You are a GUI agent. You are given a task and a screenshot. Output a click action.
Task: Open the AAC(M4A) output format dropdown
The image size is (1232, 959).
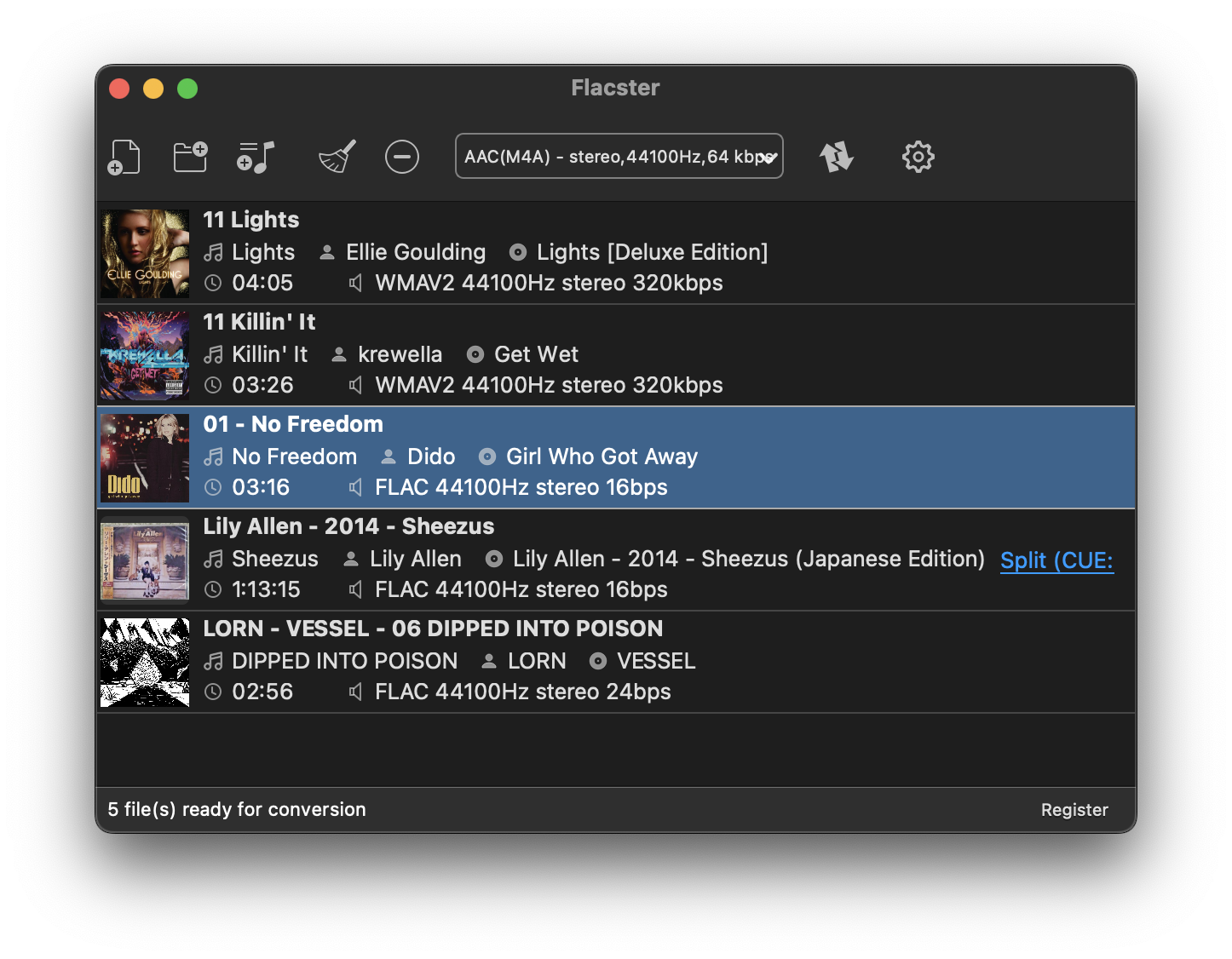619,157
